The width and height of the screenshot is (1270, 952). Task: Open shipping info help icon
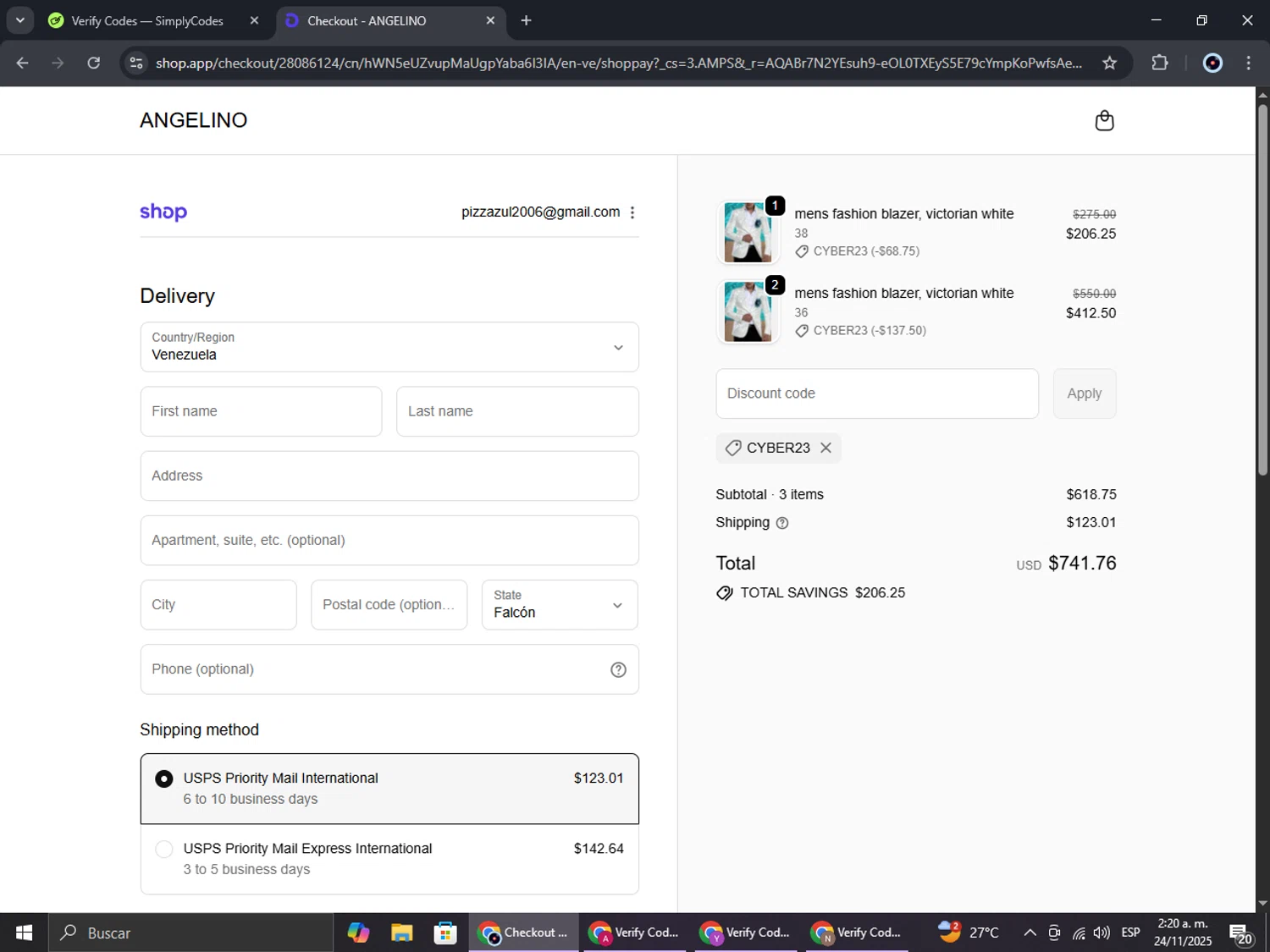(x=782, y=523)
